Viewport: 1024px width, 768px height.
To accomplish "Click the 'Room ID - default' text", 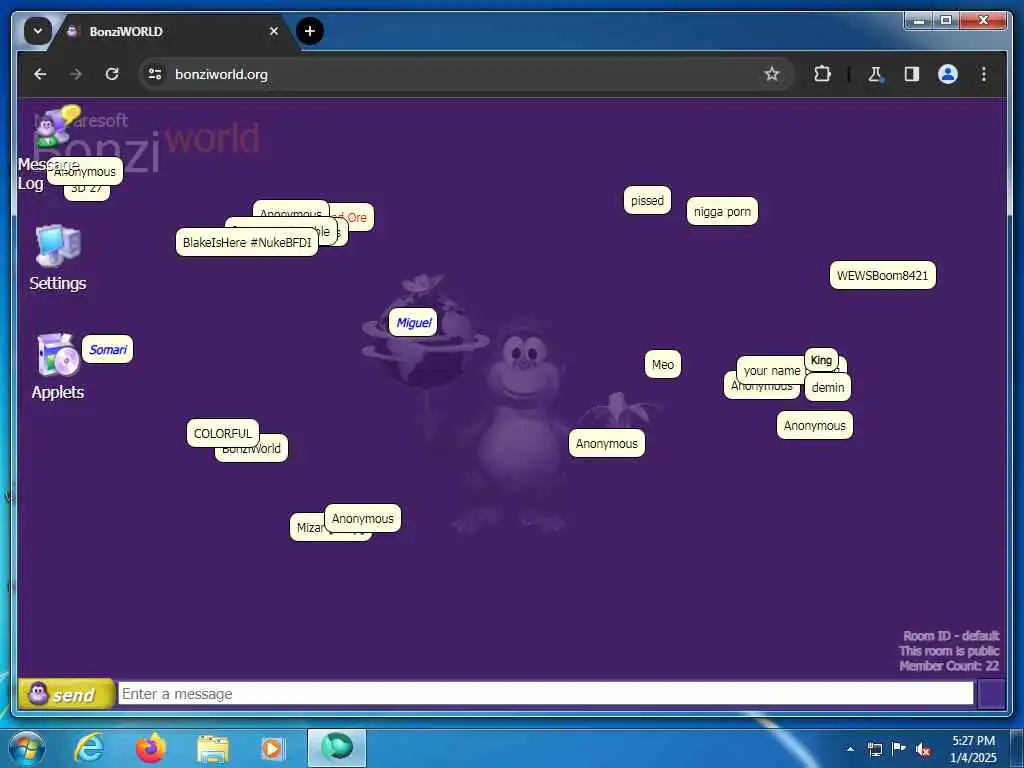I will (951, 635).
